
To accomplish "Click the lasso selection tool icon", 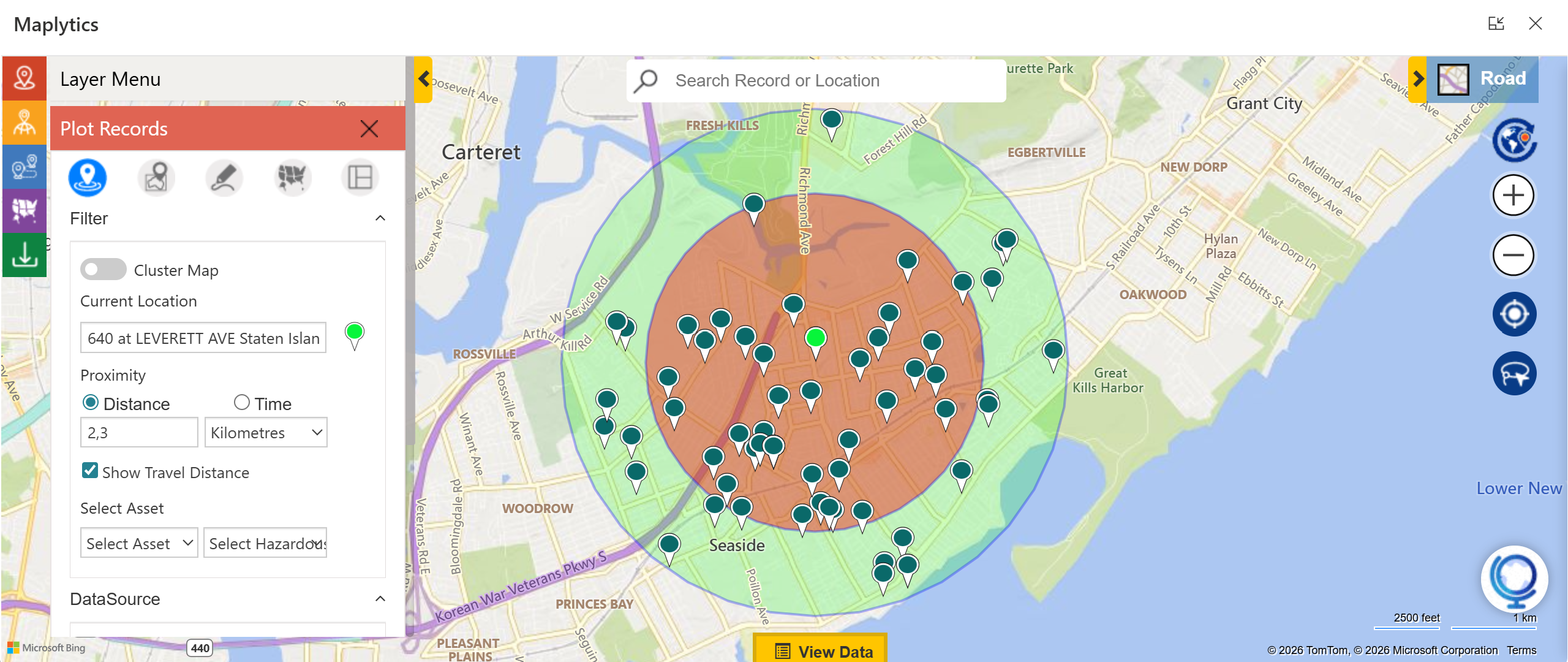I will tap(1514, 373).
